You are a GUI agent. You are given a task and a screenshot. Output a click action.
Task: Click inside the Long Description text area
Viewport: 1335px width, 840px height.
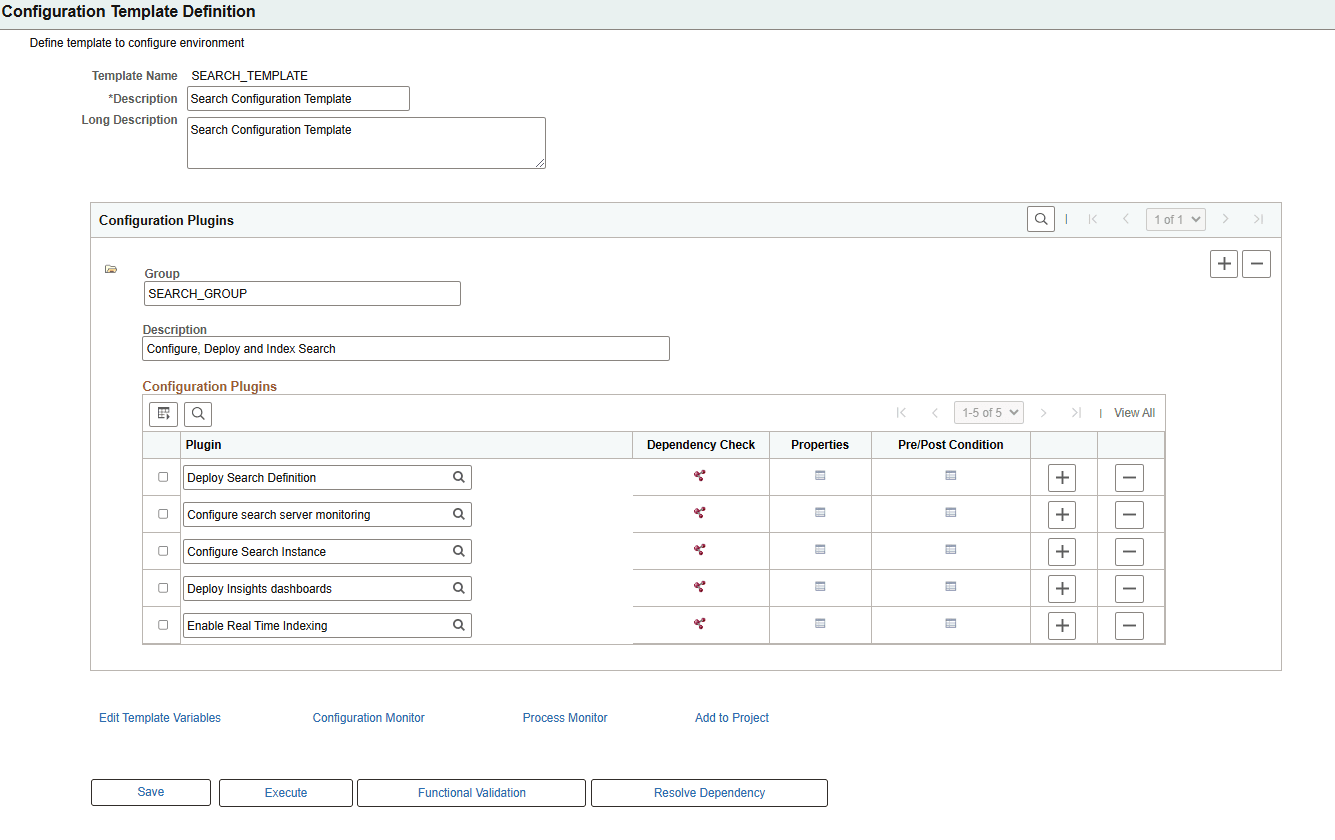(x=366, y=140)
